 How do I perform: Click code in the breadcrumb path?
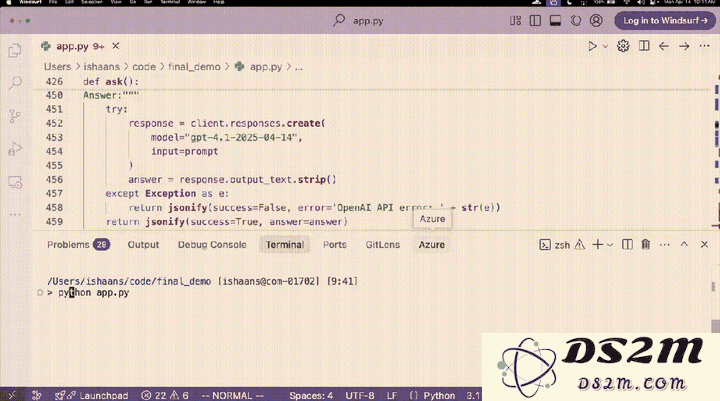[x=144, y=67]
